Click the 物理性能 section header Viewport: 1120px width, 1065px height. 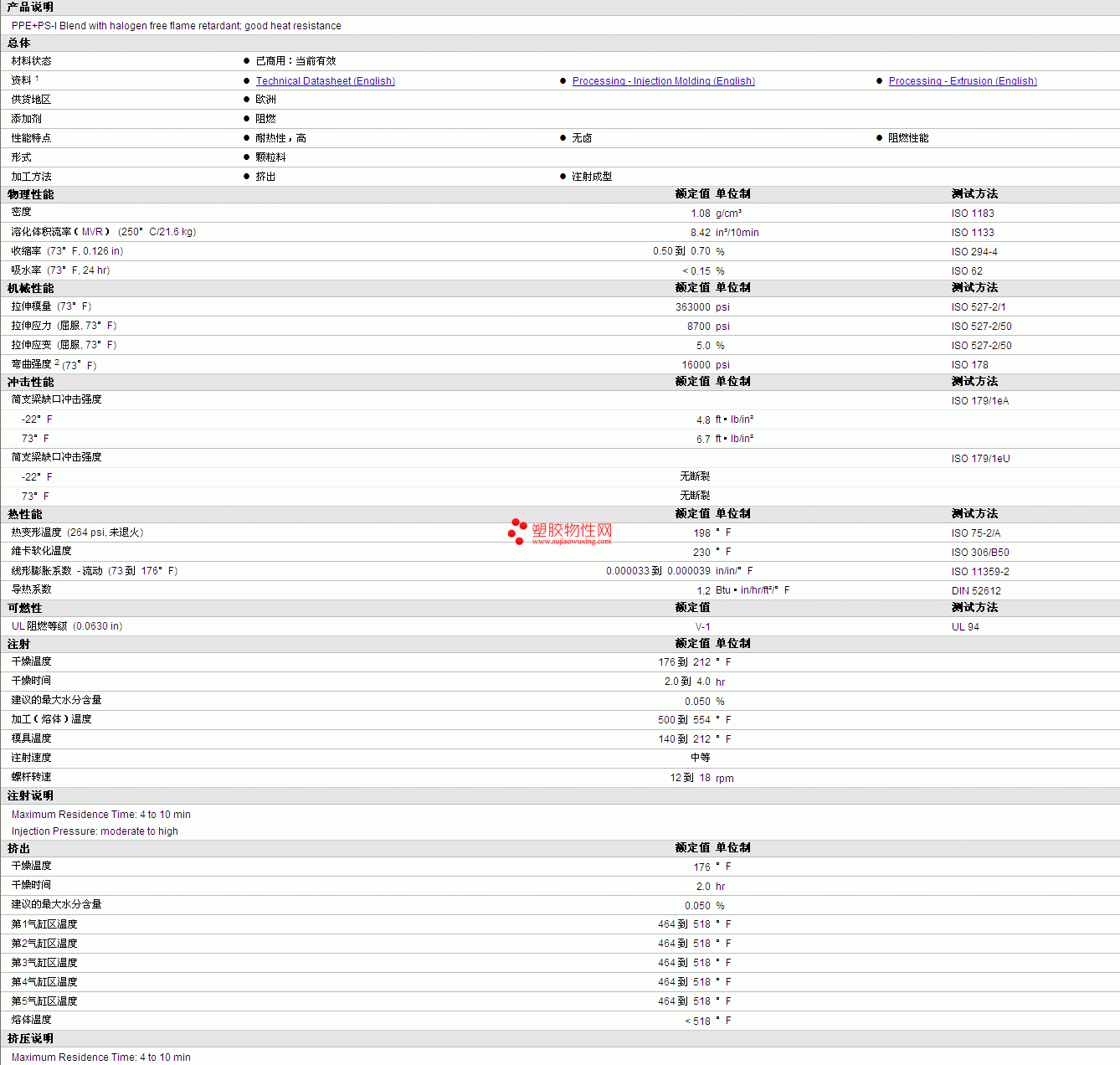(31, 194)
